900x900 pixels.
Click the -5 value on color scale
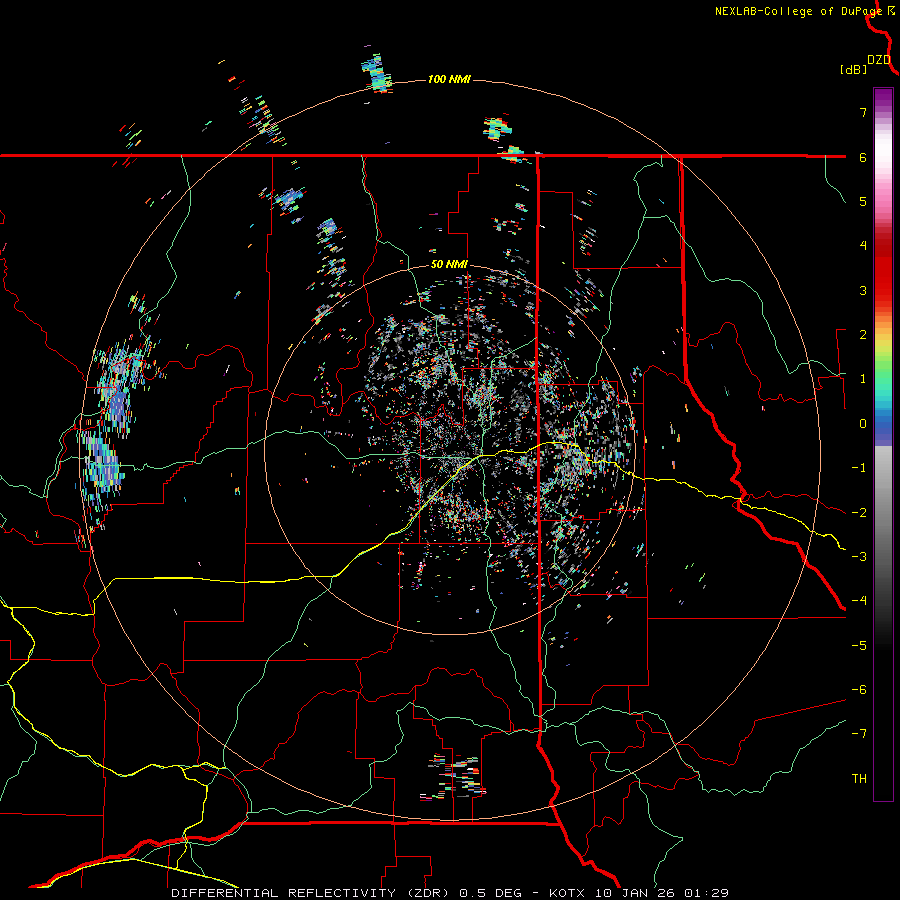(859, 646)
